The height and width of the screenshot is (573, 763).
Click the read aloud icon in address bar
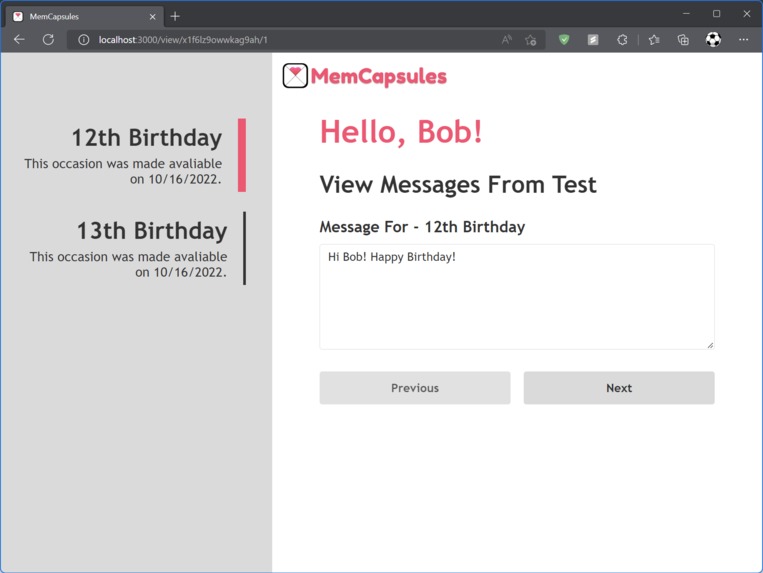[507, 40]
